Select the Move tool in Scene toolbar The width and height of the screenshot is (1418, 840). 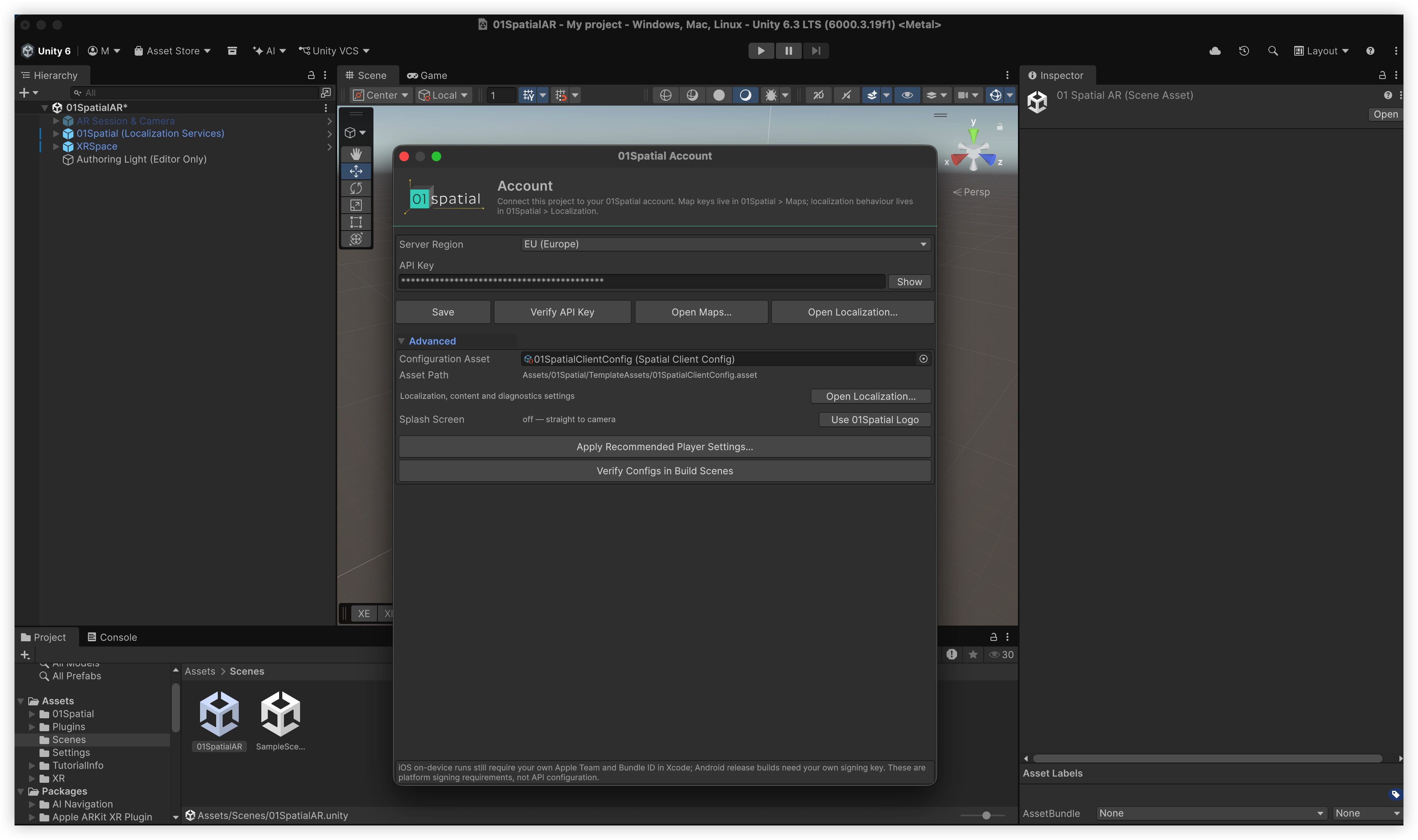click(356, 171)
